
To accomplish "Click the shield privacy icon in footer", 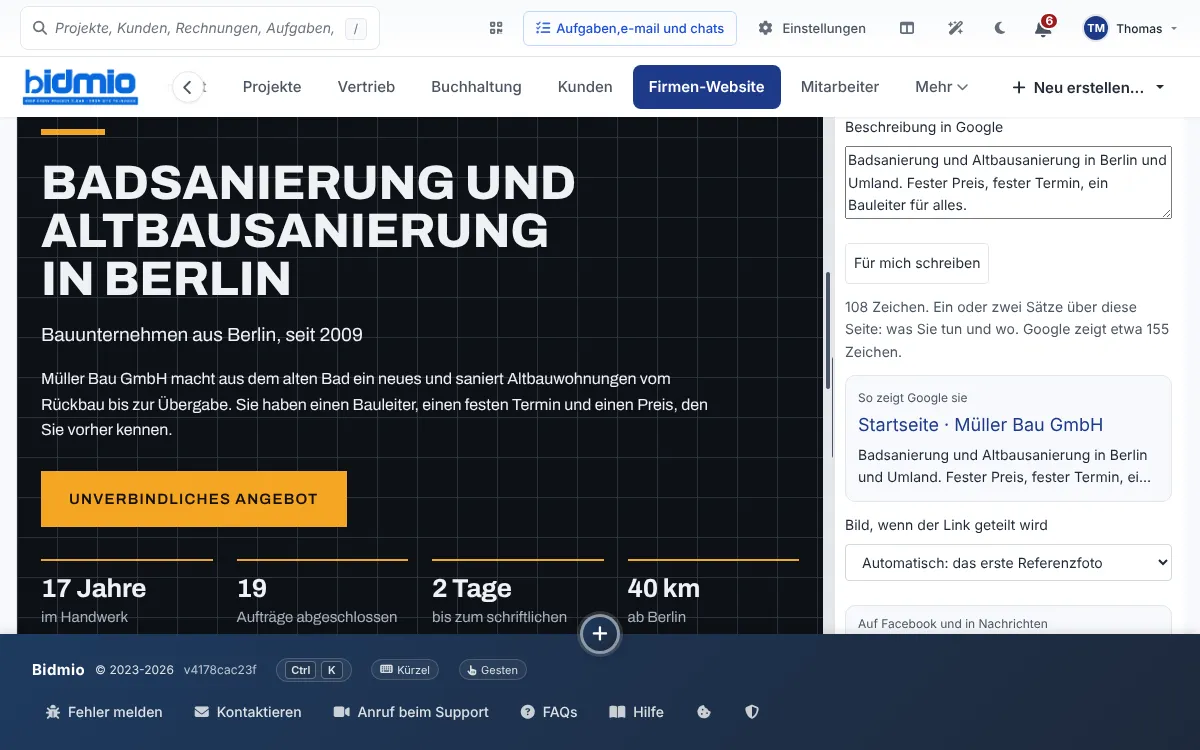I will click(x=752, y=712).
